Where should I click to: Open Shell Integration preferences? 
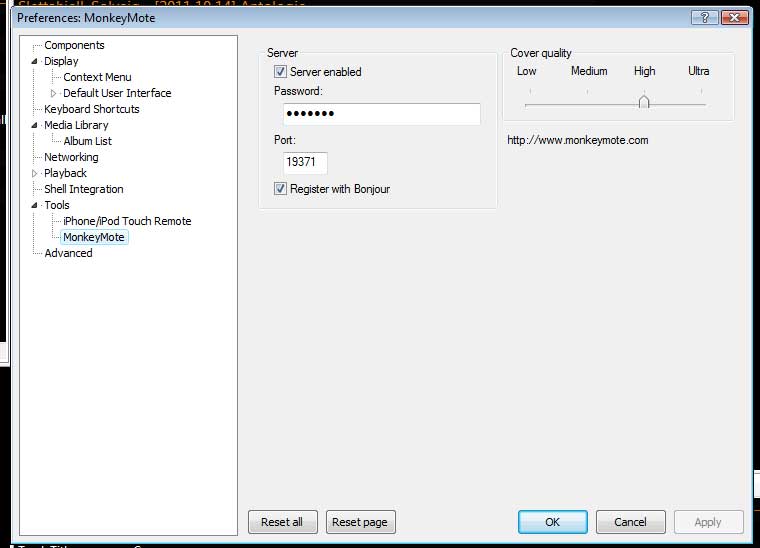pos(84,189)
